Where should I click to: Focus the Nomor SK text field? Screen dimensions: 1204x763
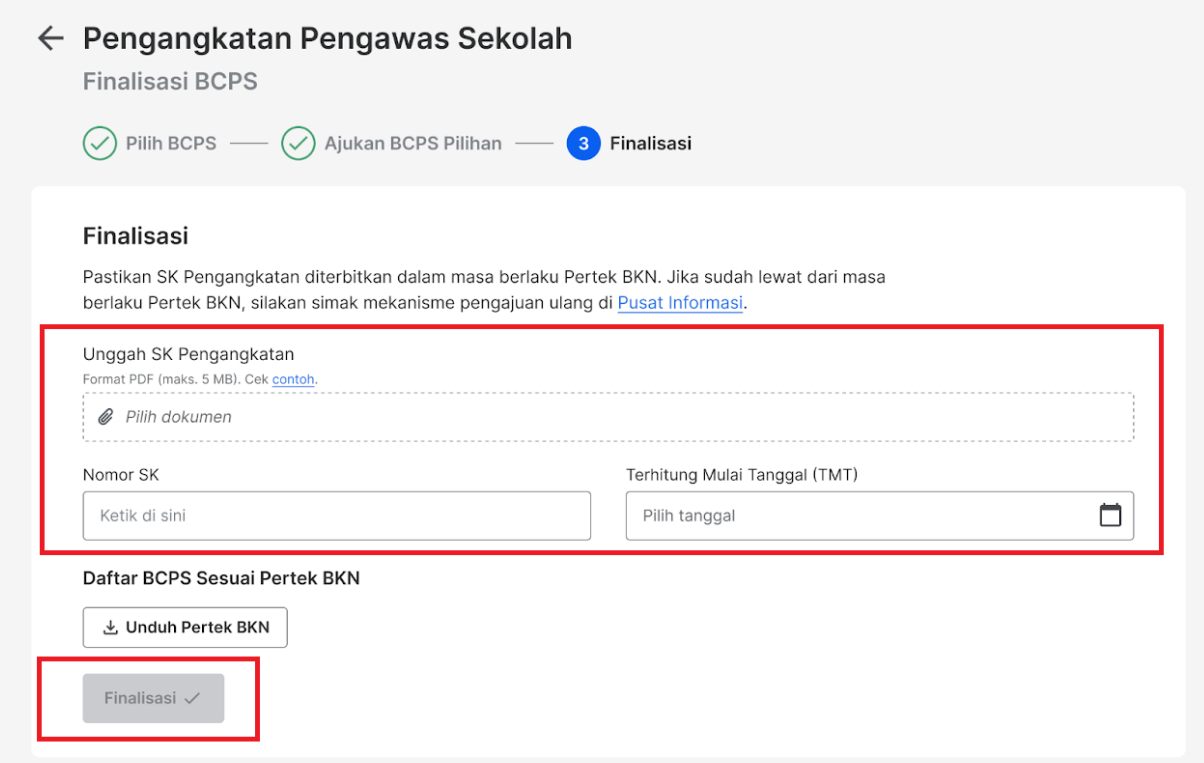337,516
